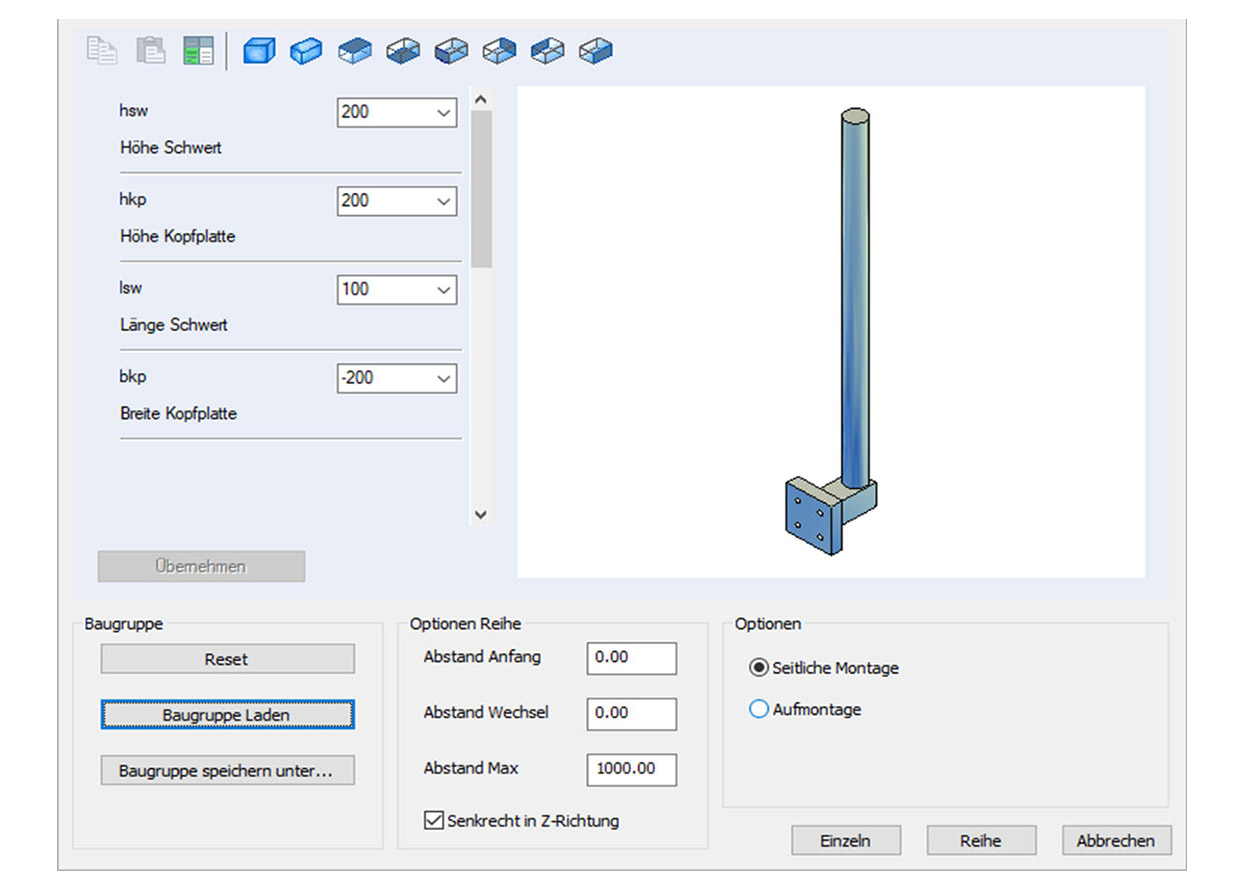Click the Breite Kopfplatte label
This screenshot has height=893, width=1244.
pyautogui.click(x=177, y=413)
